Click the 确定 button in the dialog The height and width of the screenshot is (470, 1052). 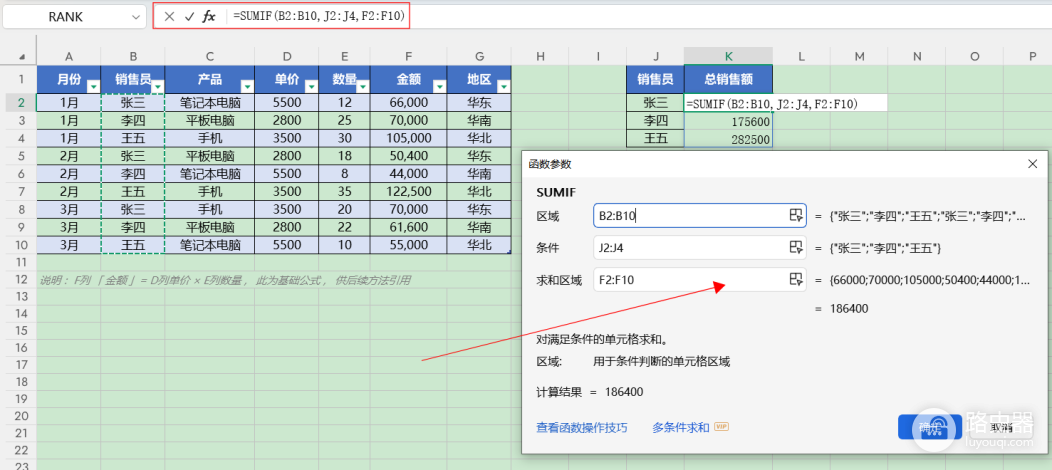(930, 427)
